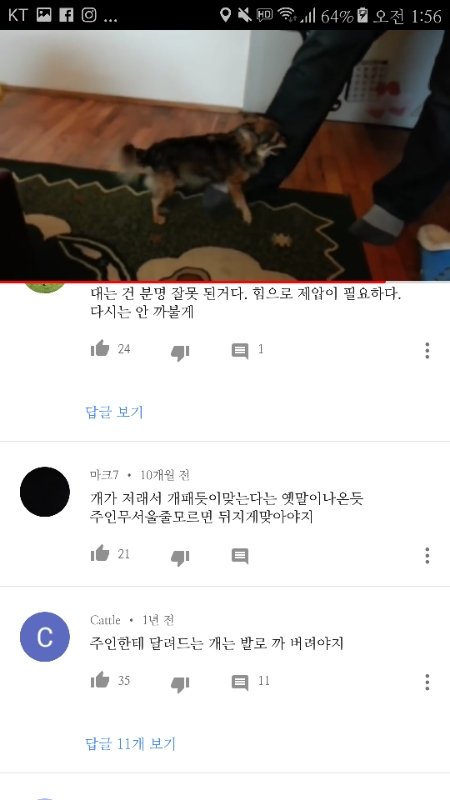450x800 pixels.
Task: Dislike the Cattle comment
Action: [180, 684]
